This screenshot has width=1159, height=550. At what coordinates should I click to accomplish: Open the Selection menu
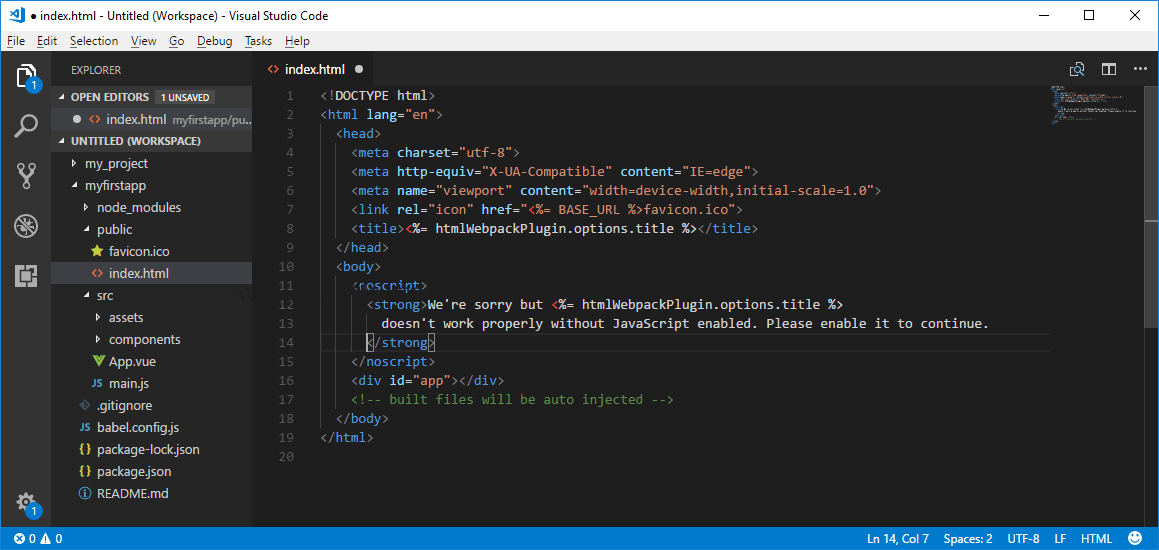94,41
